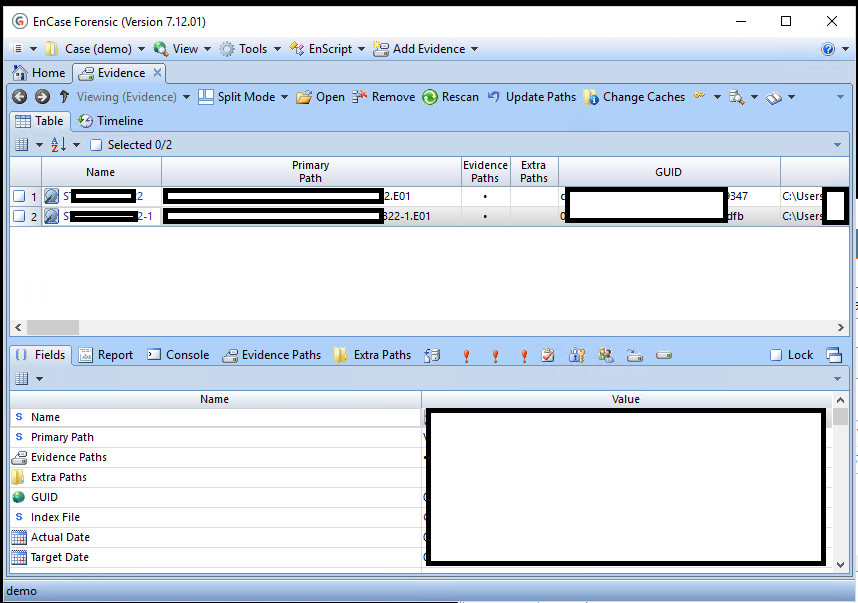This screenshot has width=858, height=603.
Task: Click the Rescan green icon
Action: 430,97
